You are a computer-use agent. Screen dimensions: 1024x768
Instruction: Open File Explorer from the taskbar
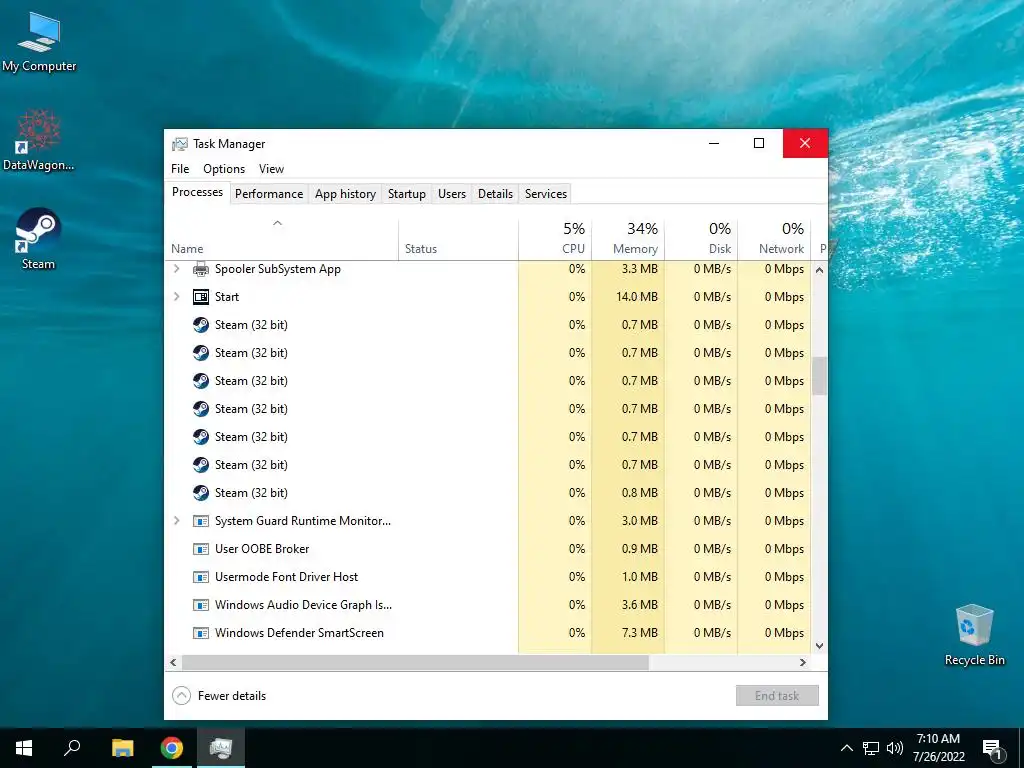[122, 748]
